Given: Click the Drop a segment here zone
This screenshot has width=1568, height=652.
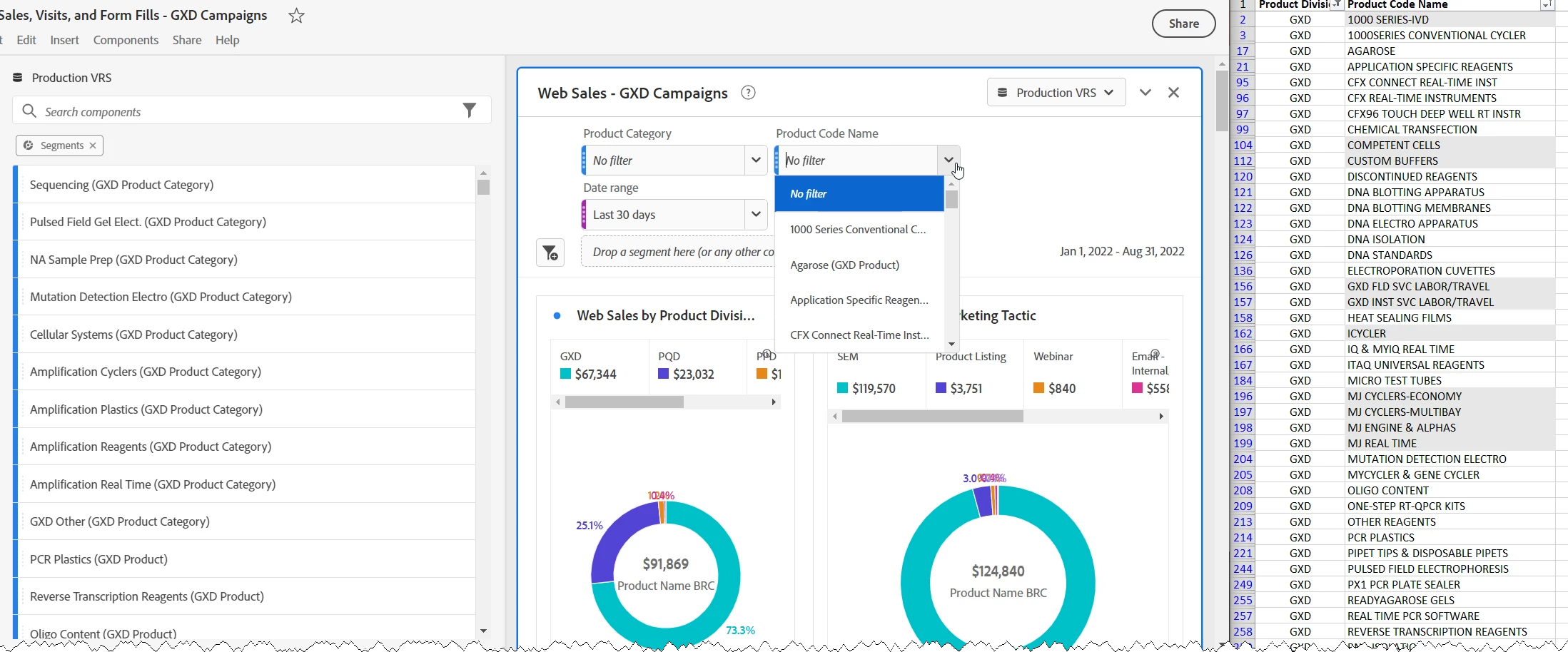Looking at the screenshot, I should (x=678, y=252).
